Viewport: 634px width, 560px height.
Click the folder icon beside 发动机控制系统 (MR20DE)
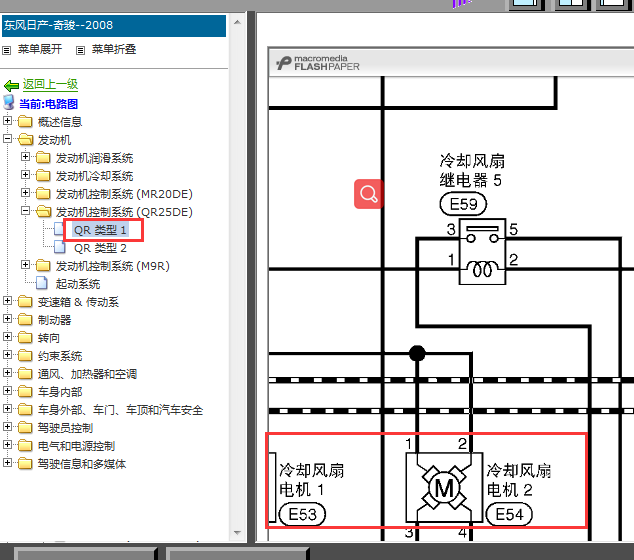tap(43, 193)
